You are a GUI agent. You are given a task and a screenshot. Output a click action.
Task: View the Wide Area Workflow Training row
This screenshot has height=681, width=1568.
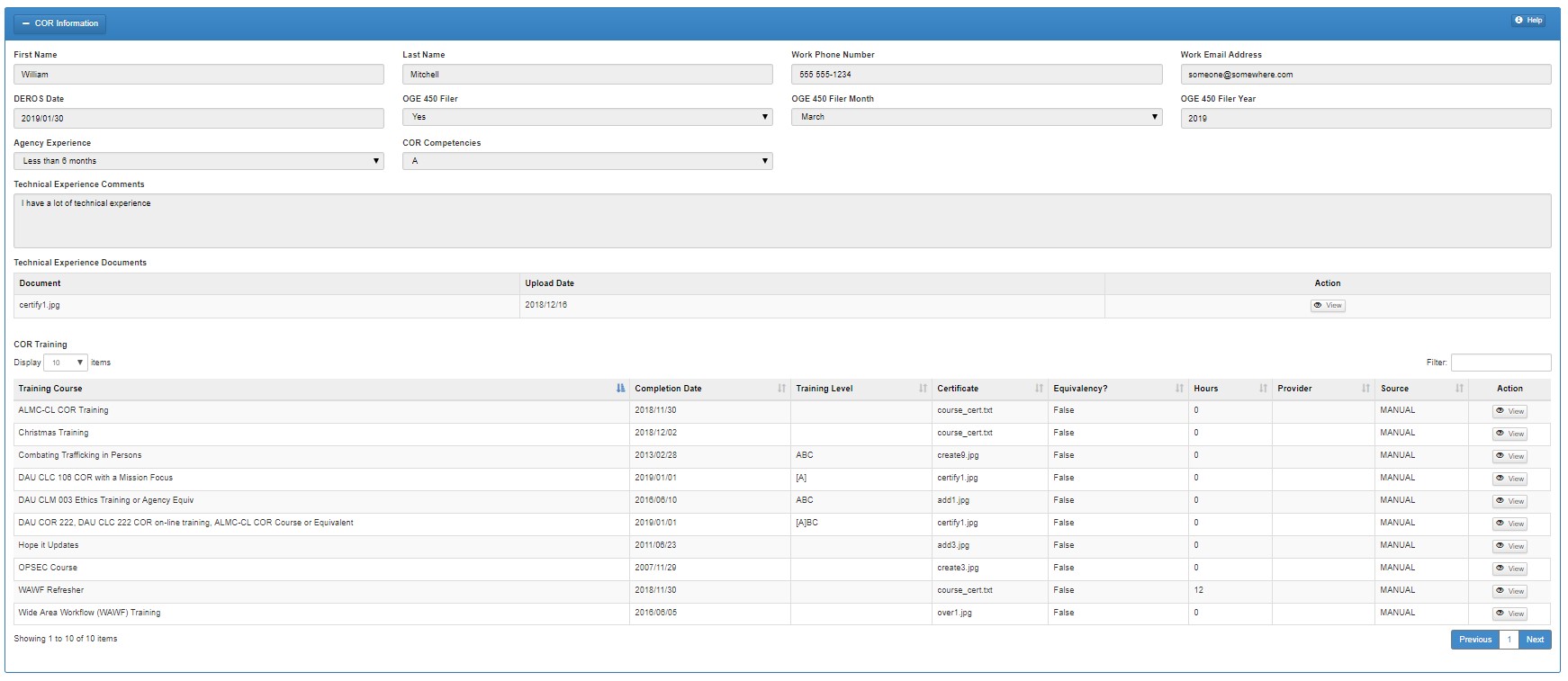click(x=1509, y=614)
